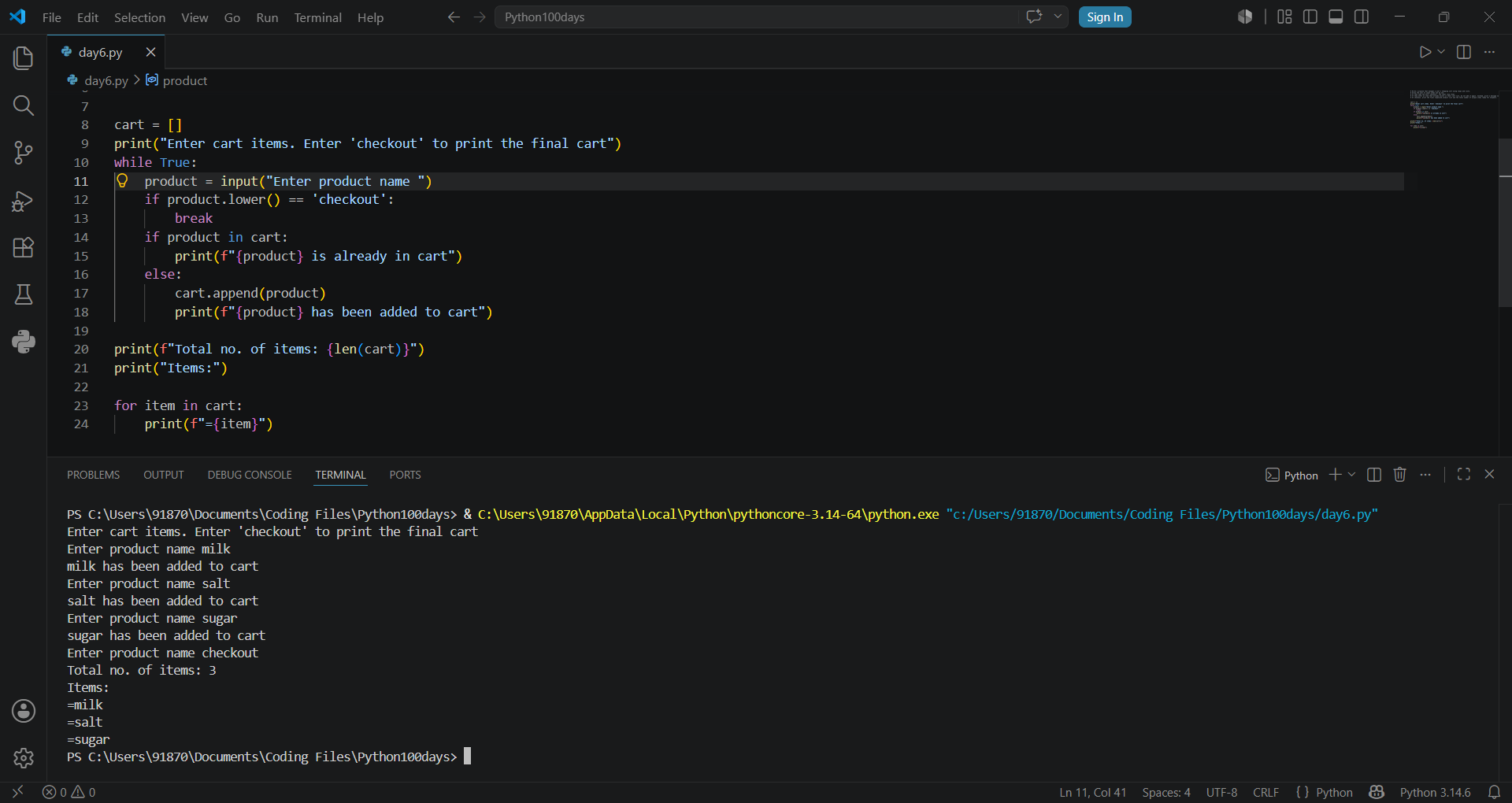Open the chat icon in title bar

(x=1034, y=17)
